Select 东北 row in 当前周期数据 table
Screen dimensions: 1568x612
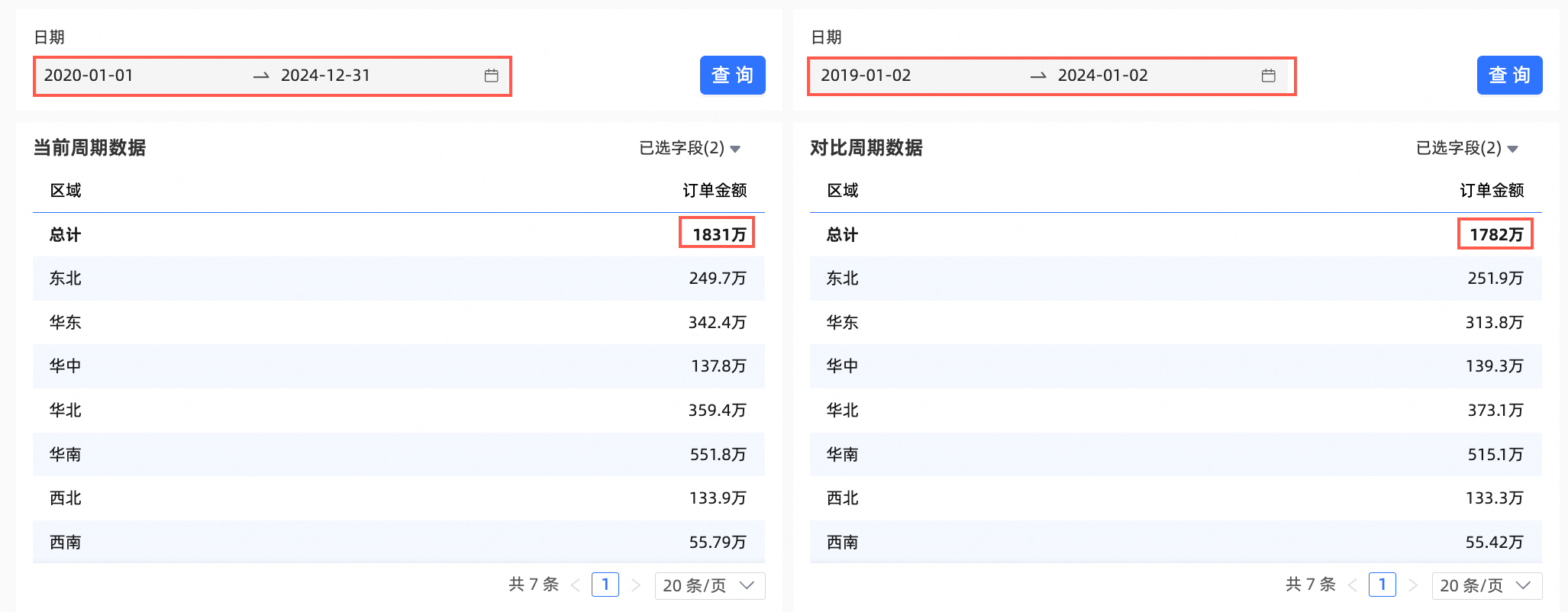[398, 279]
